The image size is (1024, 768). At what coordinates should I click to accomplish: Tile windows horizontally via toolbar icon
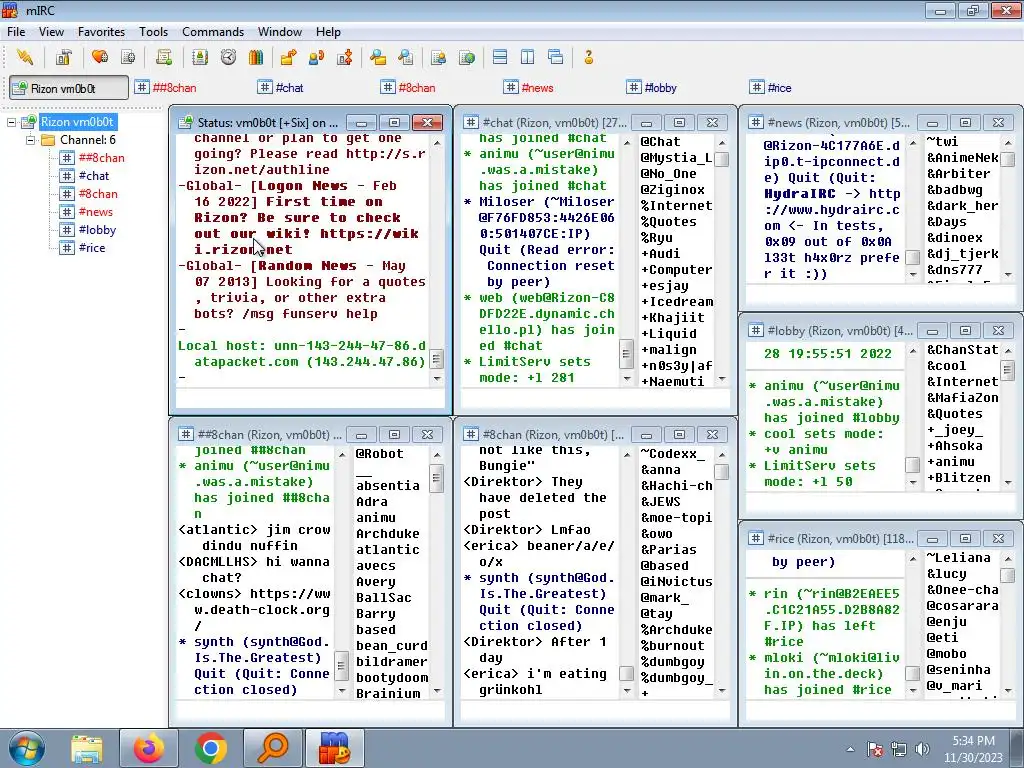(500, 57)
